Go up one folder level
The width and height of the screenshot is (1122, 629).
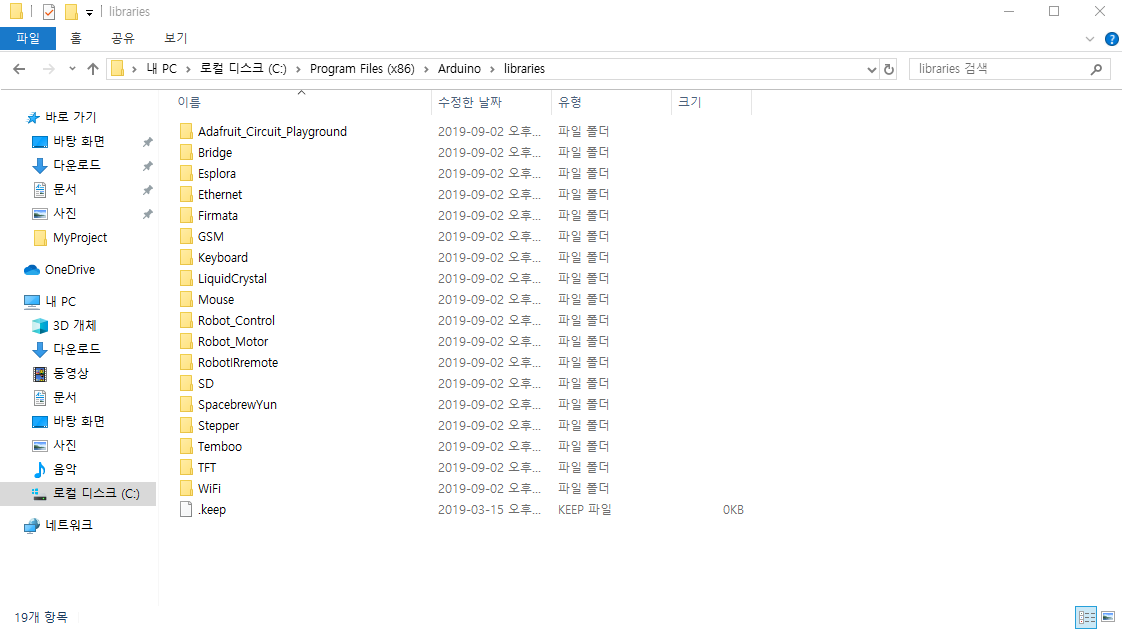(92, 69)
